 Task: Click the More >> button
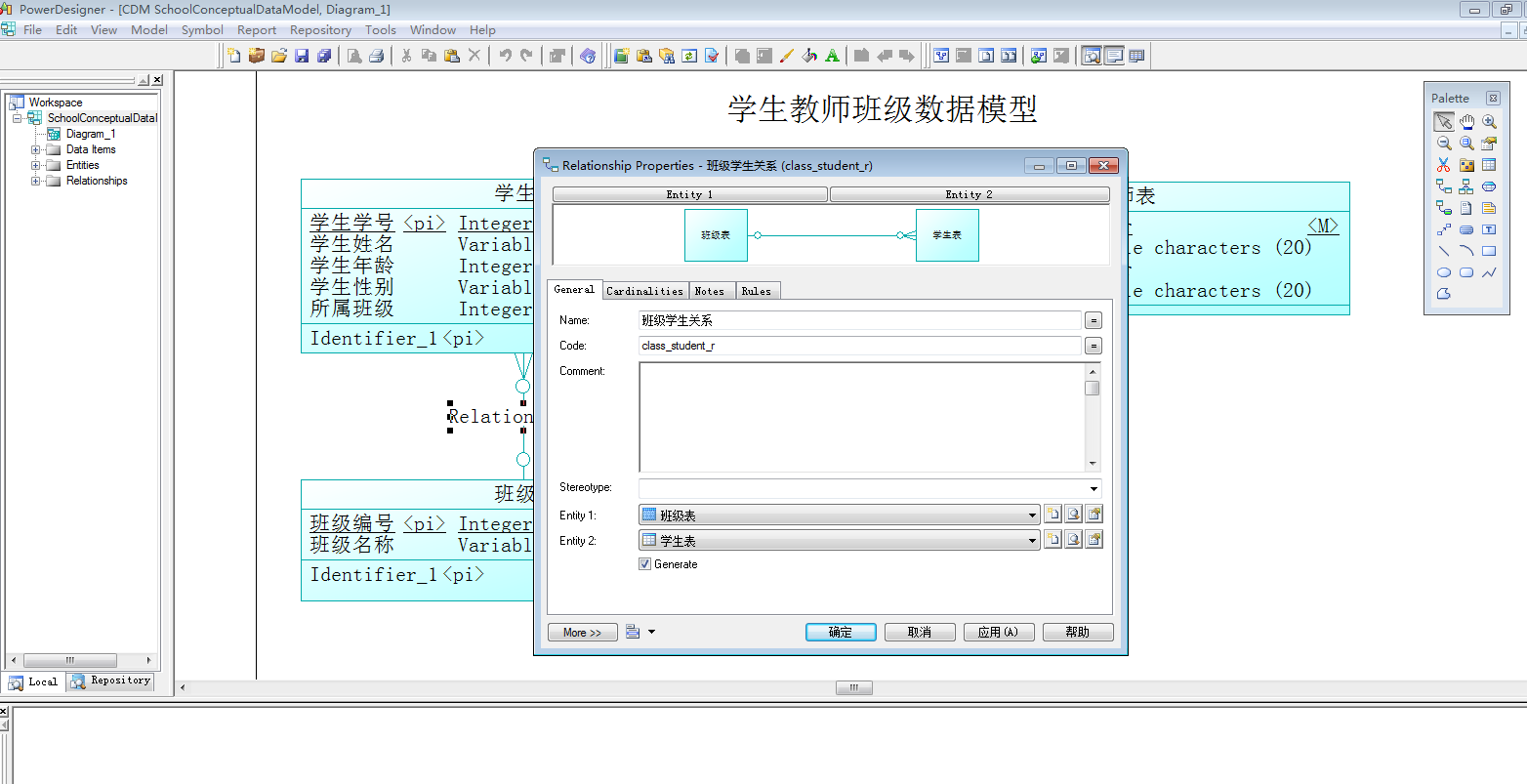pos(583,632)
